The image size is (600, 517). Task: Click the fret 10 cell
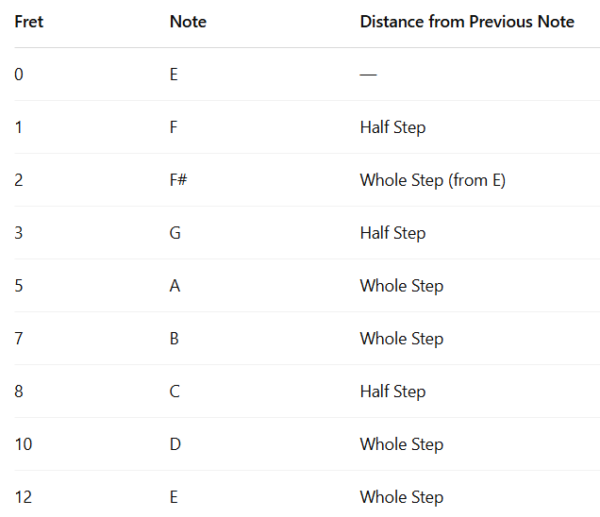tap(22, 444)
